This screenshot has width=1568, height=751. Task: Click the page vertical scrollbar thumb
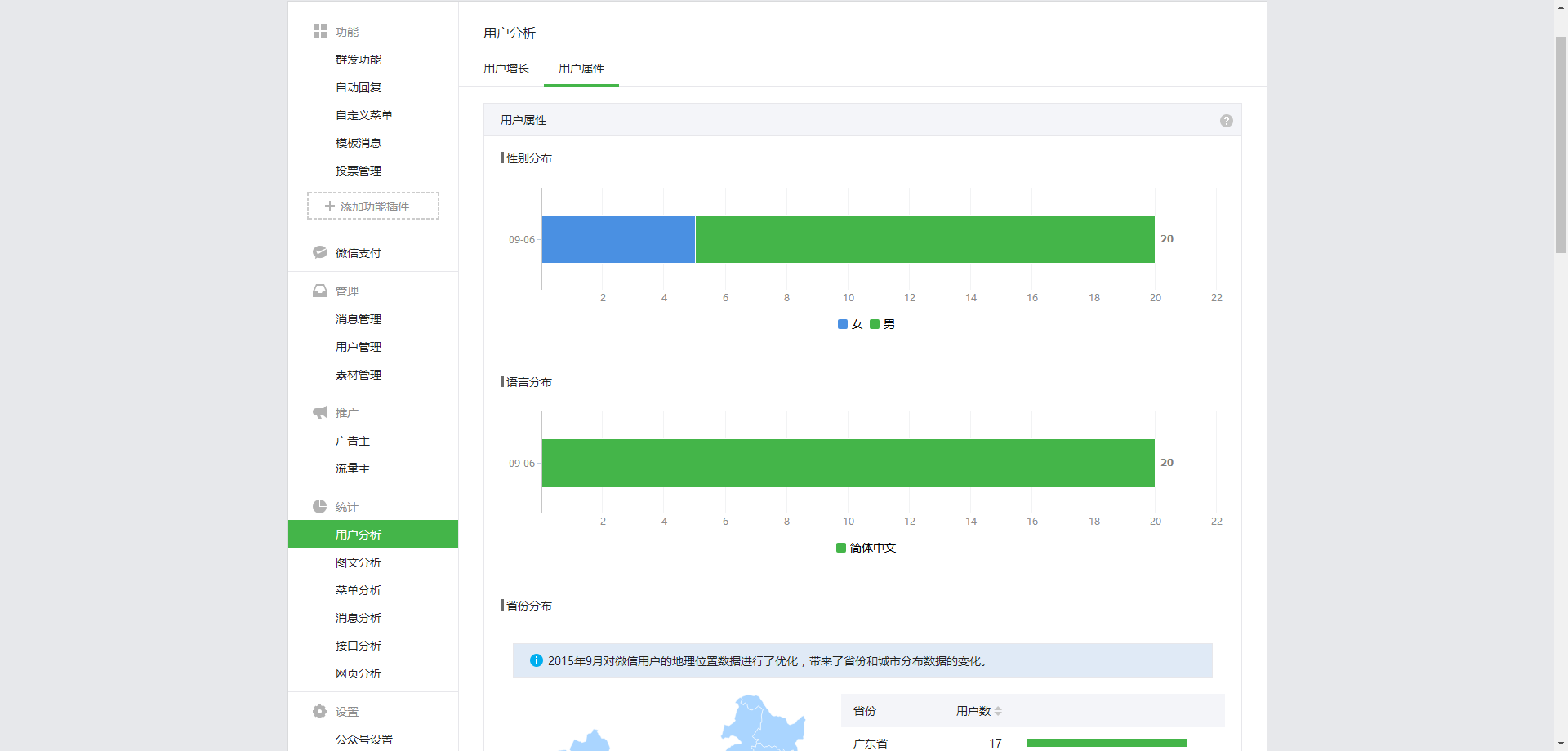coord(1561,145)
